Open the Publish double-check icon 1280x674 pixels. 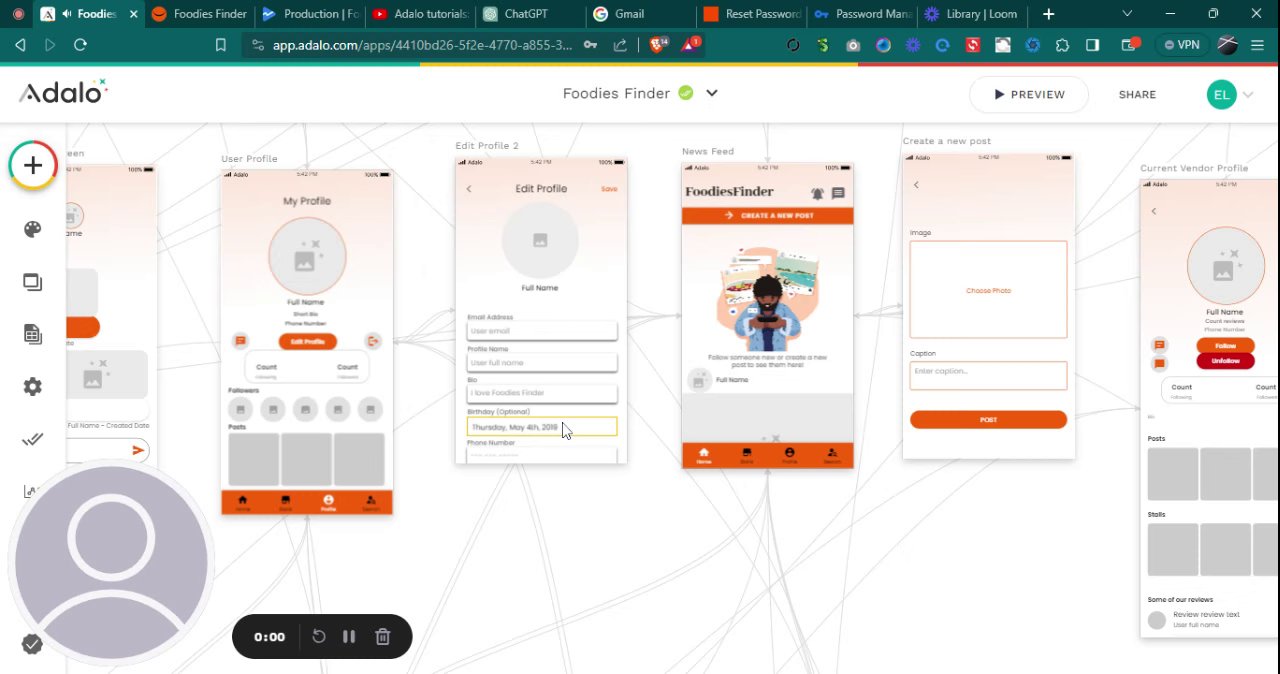coord(33,439)
